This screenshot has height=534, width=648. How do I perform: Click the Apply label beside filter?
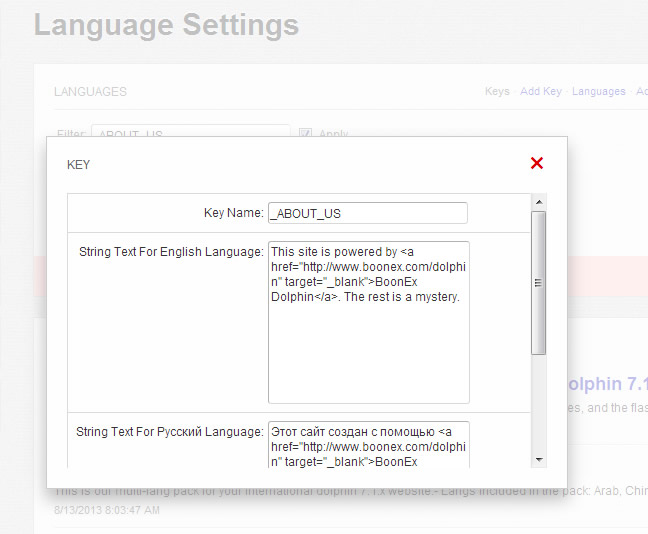click(x=333, y=134)
